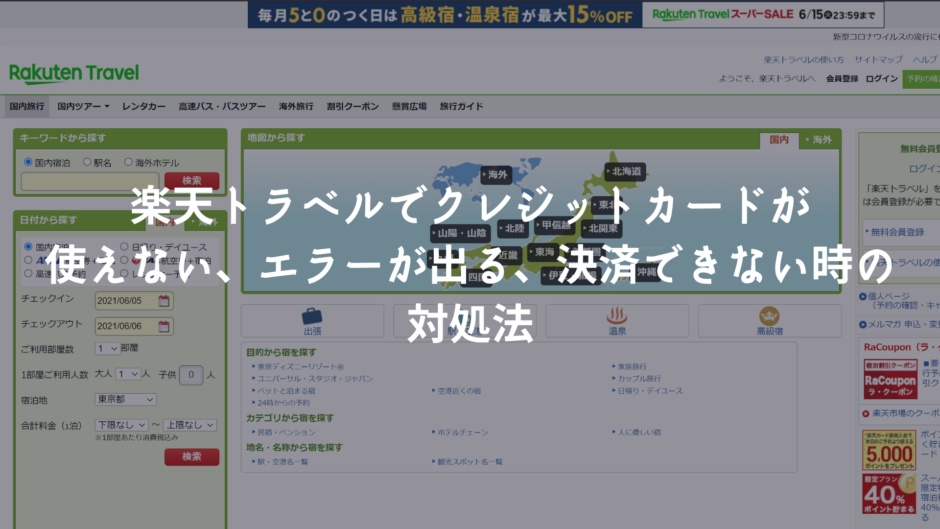Expand the 国内ツアー menu
The image size is (940, 529).
point(83,106)
